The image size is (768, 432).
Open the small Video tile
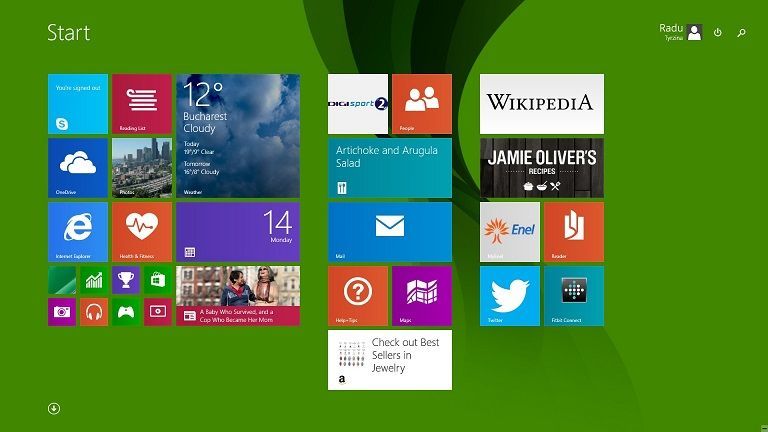[x=158, y=312]
